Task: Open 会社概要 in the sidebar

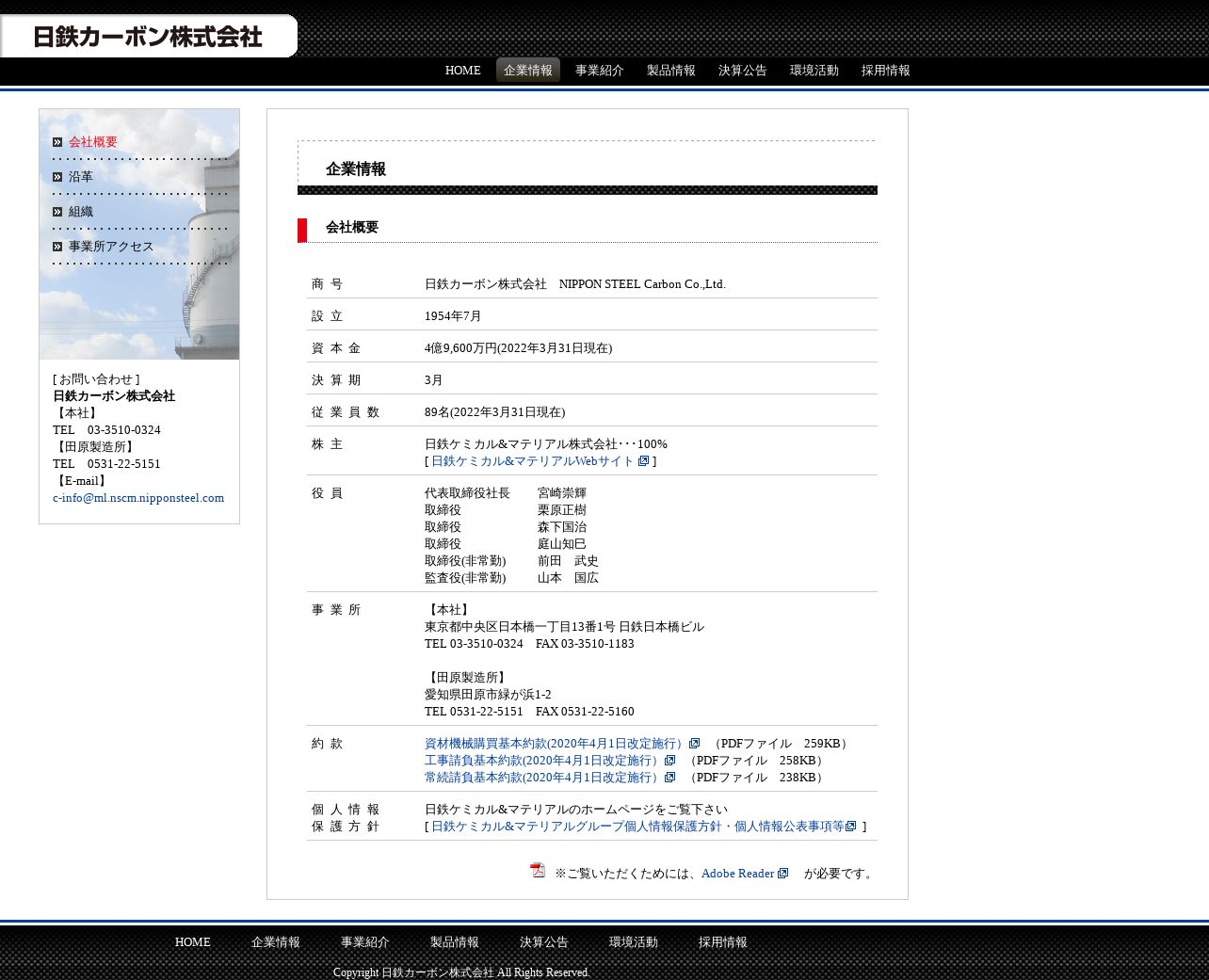Action: [93, 142]
